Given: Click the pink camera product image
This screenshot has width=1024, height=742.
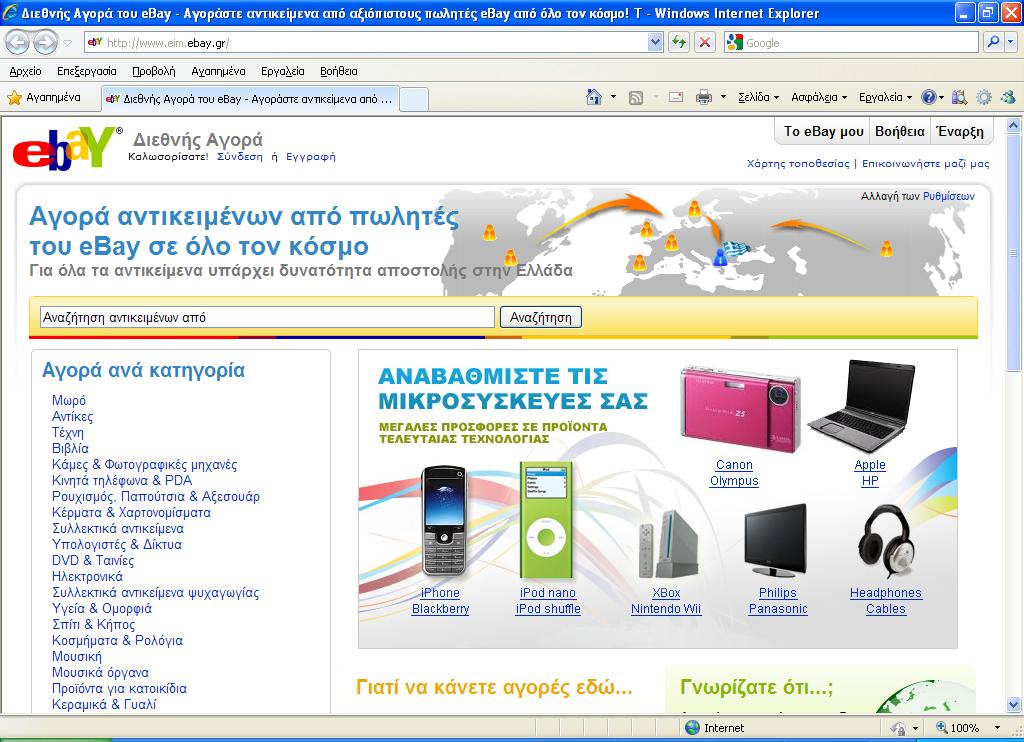Looking at the screenshot, I should (x=739, y=410).
